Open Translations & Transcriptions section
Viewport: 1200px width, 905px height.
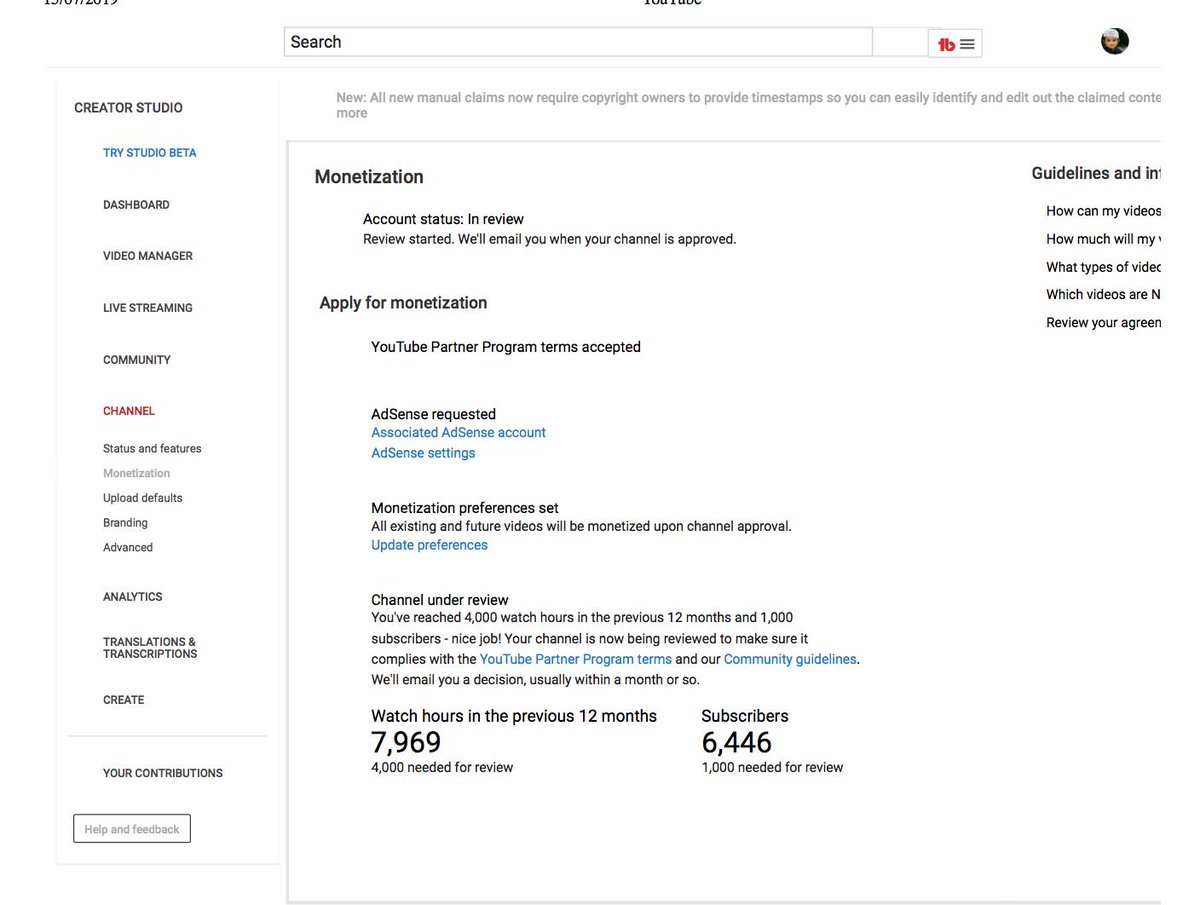[x=150, y=648]
